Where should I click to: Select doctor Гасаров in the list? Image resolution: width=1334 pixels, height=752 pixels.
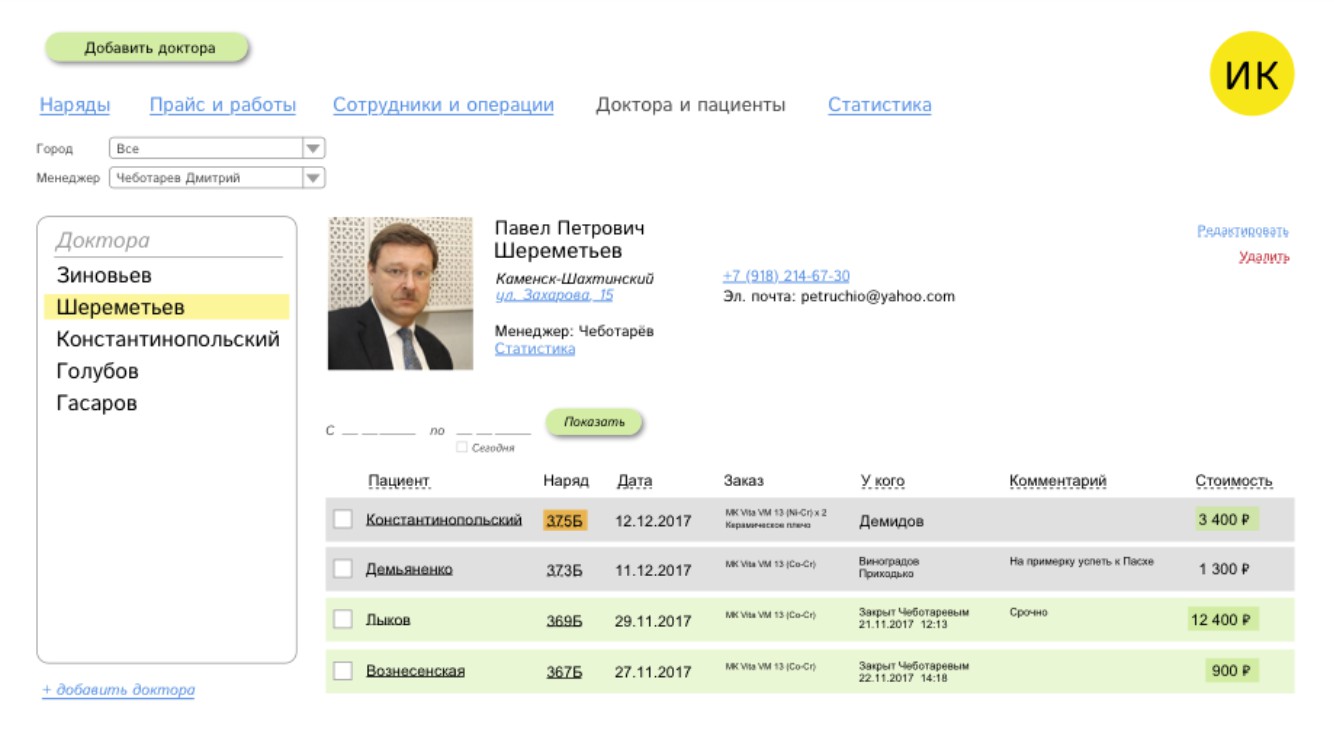[96, 404]
